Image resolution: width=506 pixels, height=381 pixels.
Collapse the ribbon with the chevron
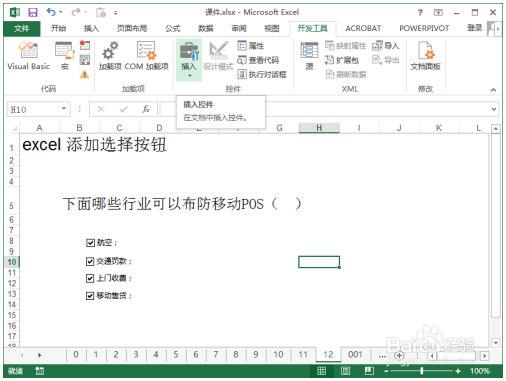tap(493, 90)
